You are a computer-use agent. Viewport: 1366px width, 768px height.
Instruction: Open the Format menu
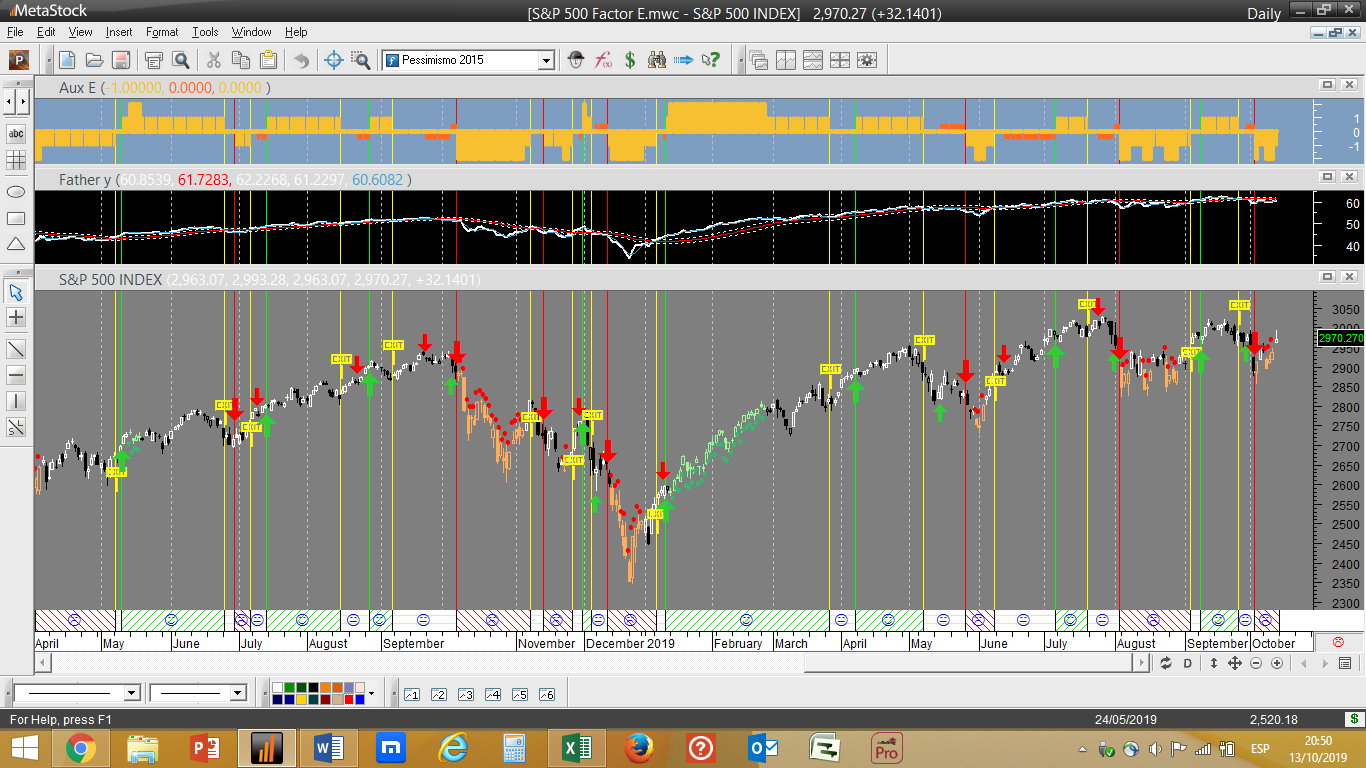click(162, 32)
